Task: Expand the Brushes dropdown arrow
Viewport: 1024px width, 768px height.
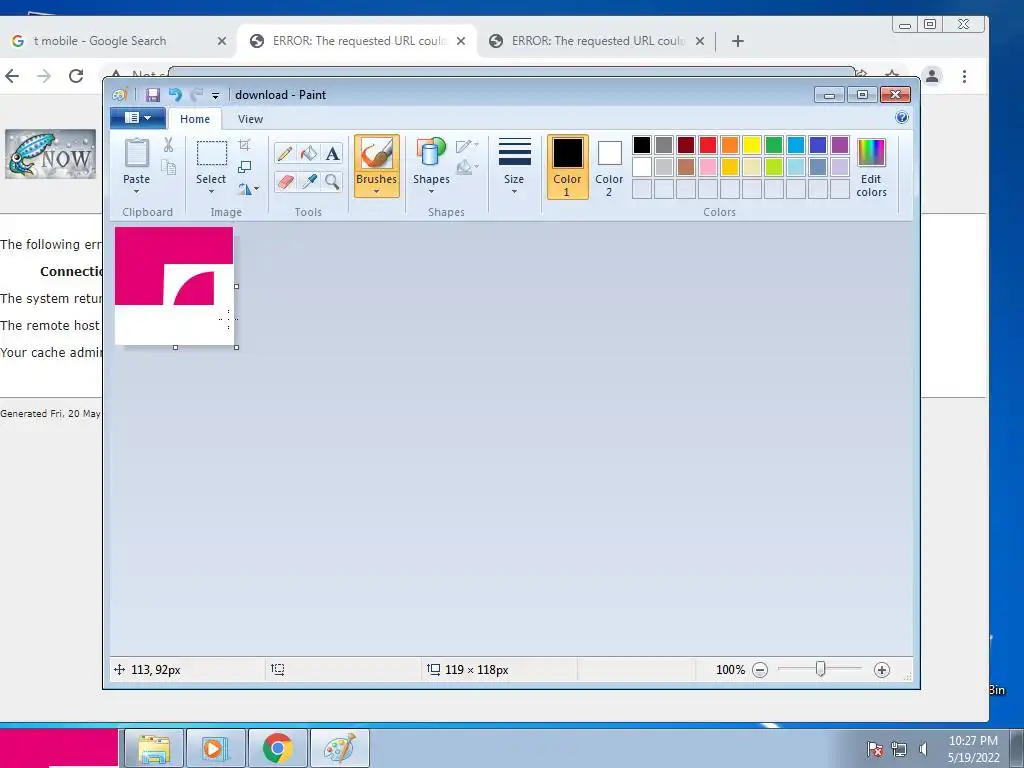Action: pyautogui.click(x=377, y=192)
